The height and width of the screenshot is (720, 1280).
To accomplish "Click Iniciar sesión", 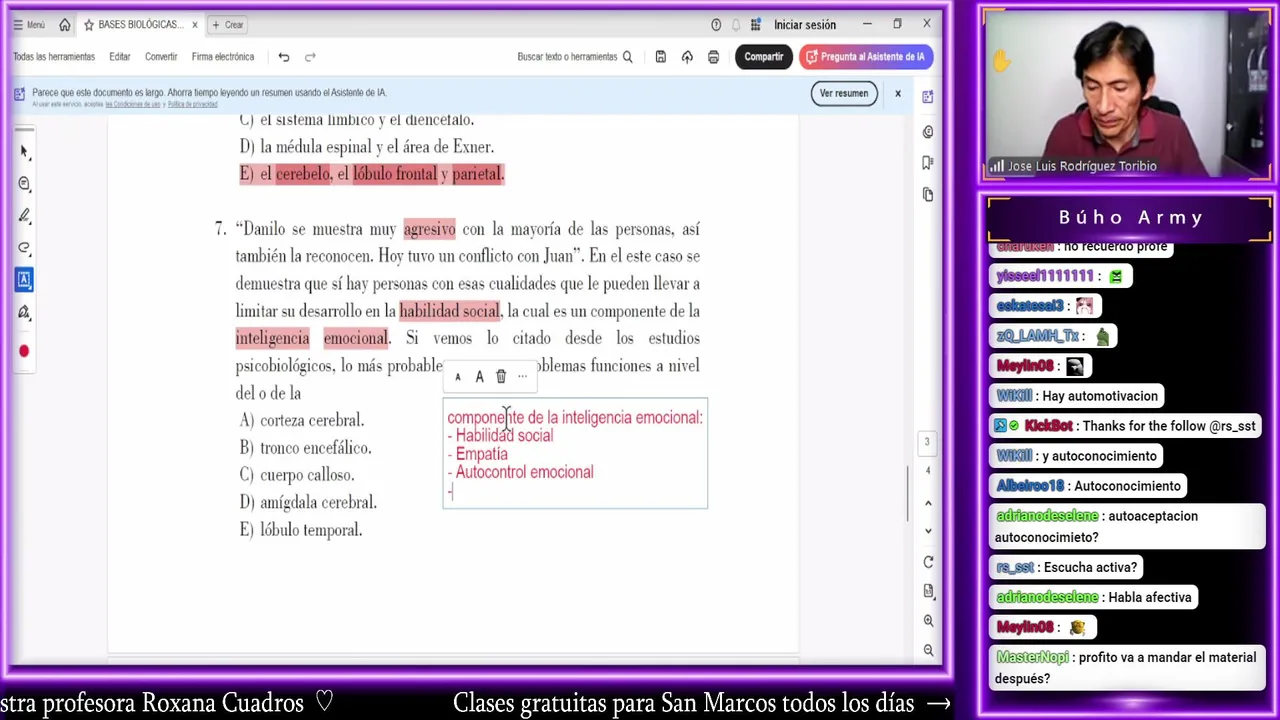I will pos(804,25).
